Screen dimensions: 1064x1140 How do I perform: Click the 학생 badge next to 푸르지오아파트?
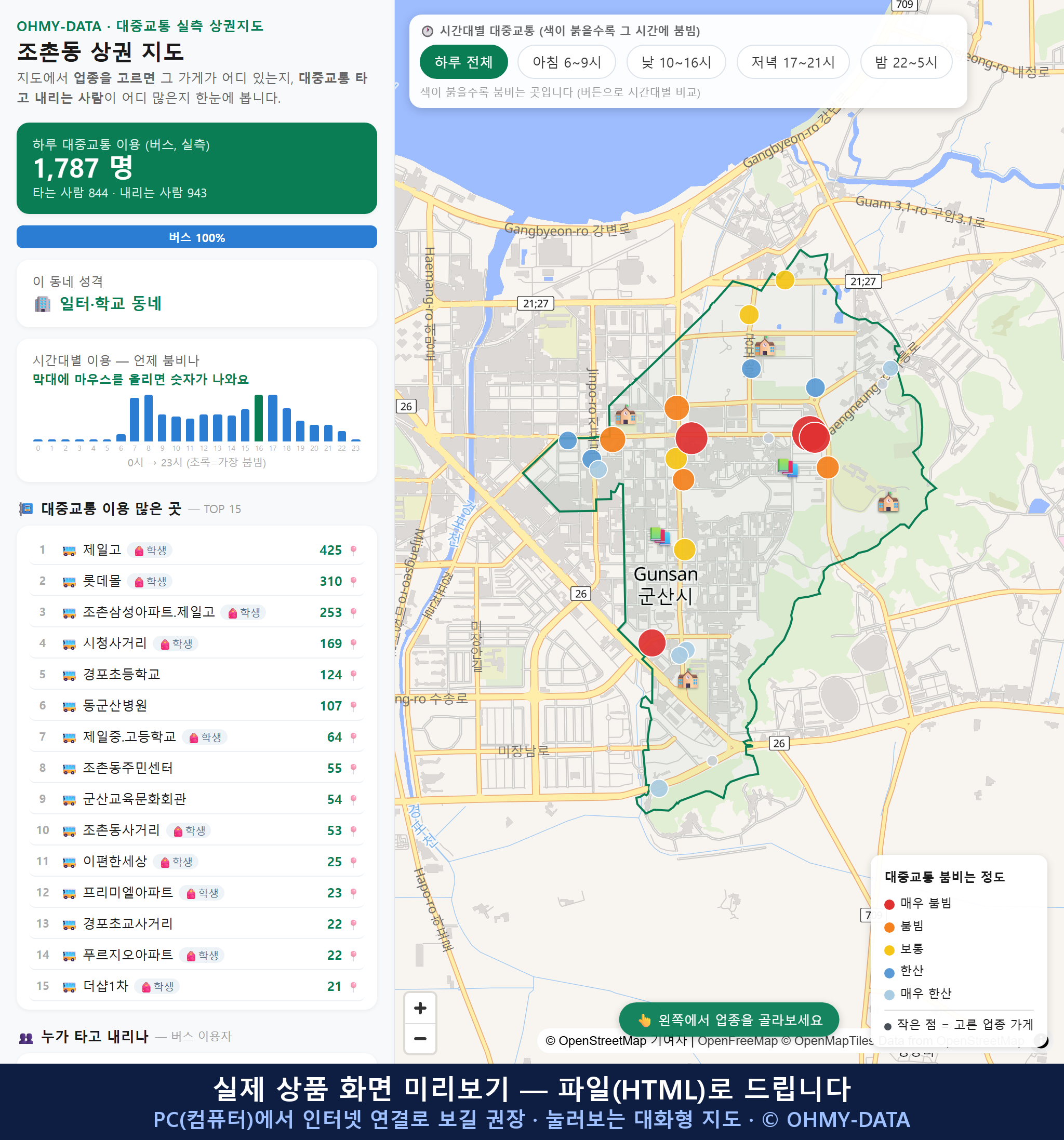[x=202, y=955]
